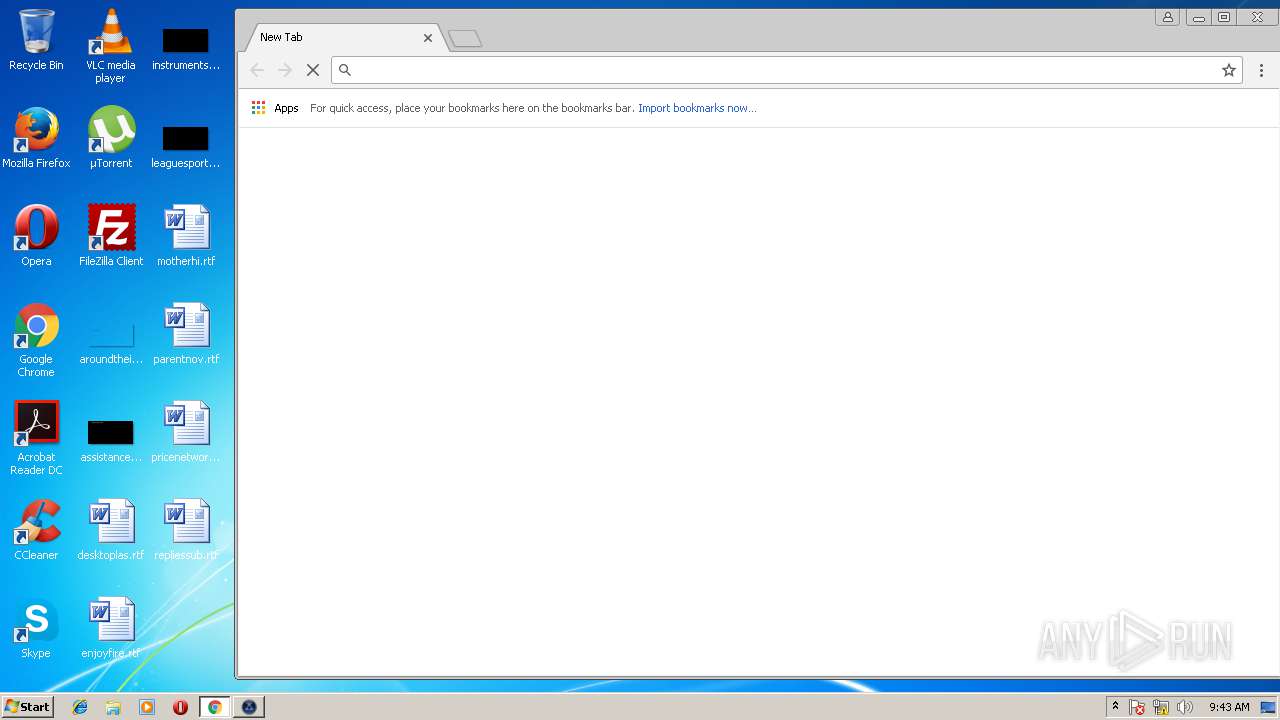Click the 9:43 AM system clock

coord(1229,707)
